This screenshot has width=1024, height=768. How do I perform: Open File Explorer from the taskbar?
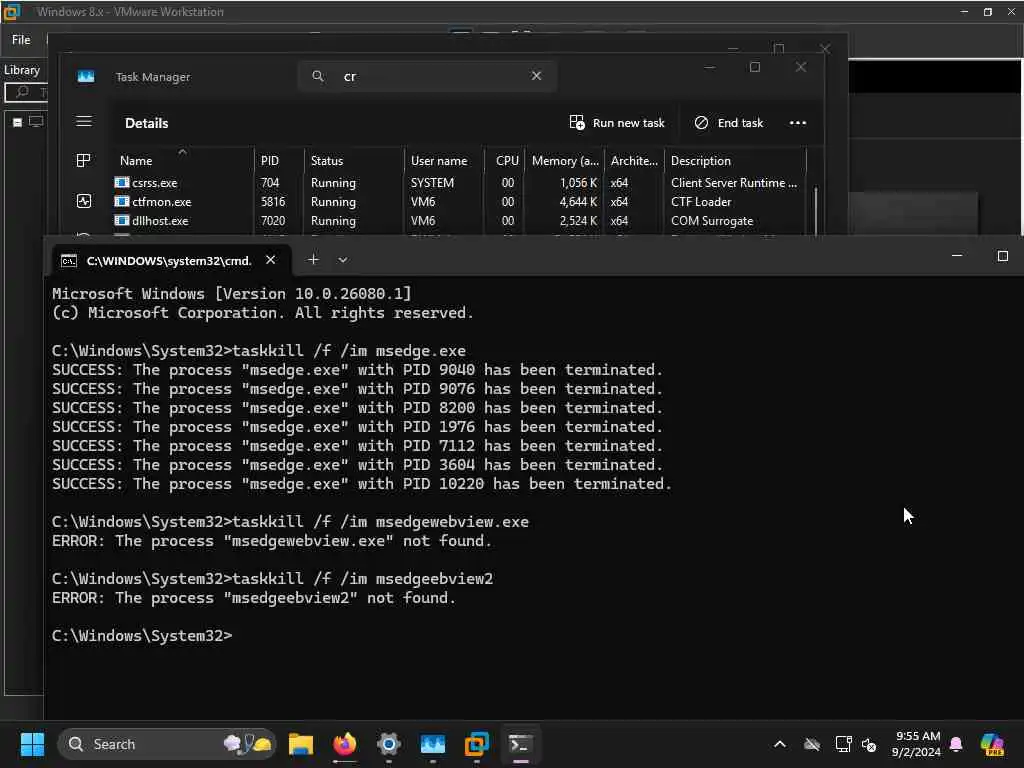click(x=301, y=744)
